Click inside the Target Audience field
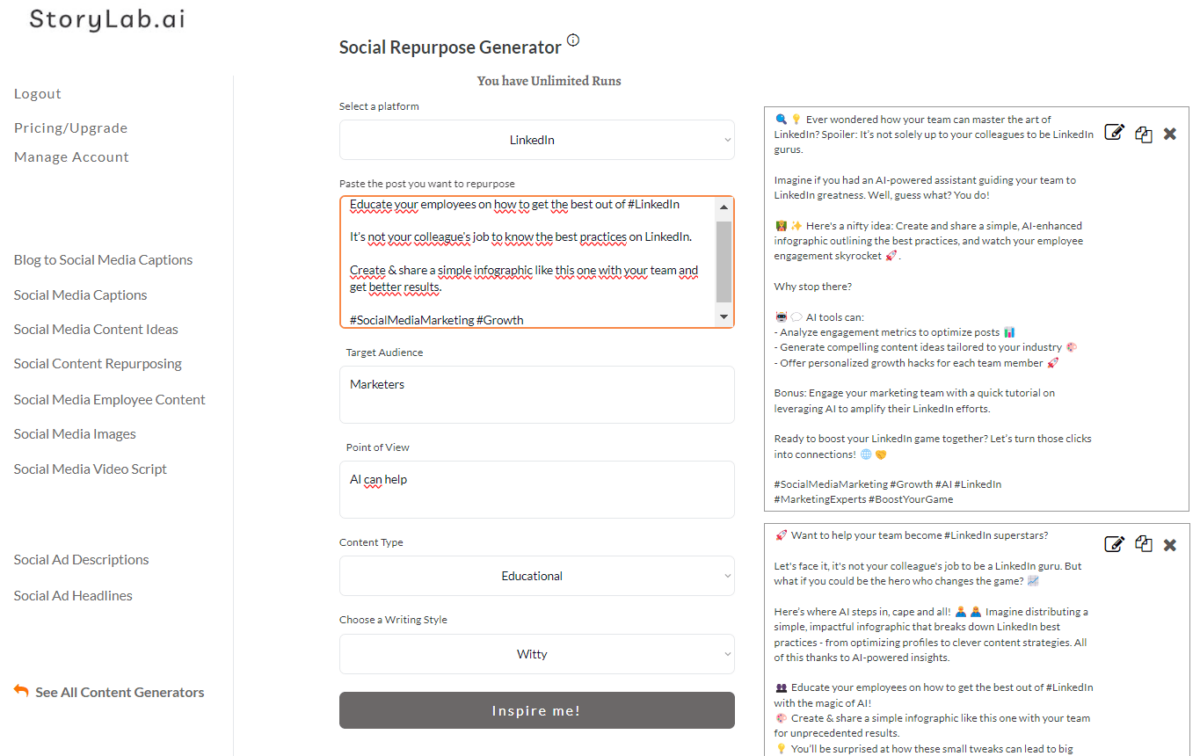 coord(536,394)
